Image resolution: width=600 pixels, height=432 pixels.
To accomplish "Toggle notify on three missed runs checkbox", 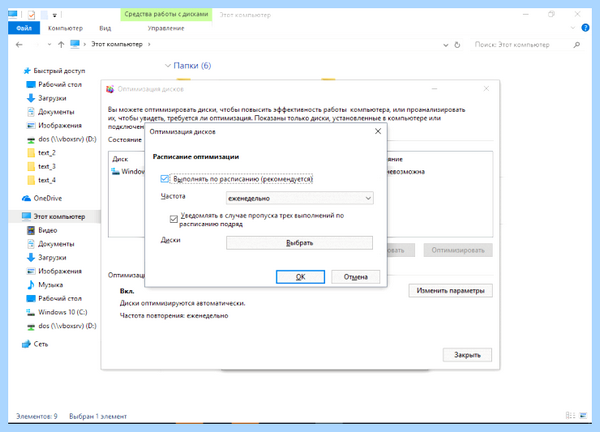I will coord(174,219).
